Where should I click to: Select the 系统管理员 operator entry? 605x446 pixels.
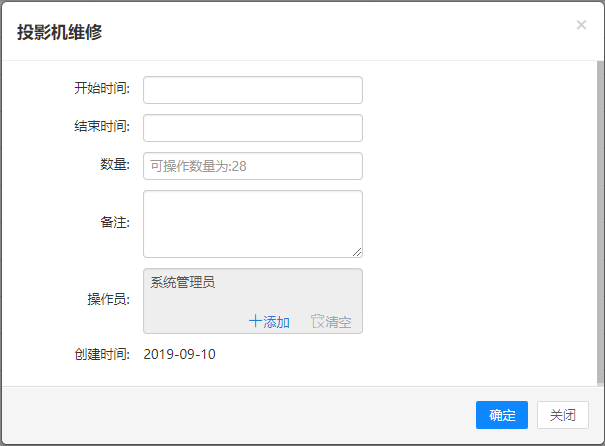point(183,283)
